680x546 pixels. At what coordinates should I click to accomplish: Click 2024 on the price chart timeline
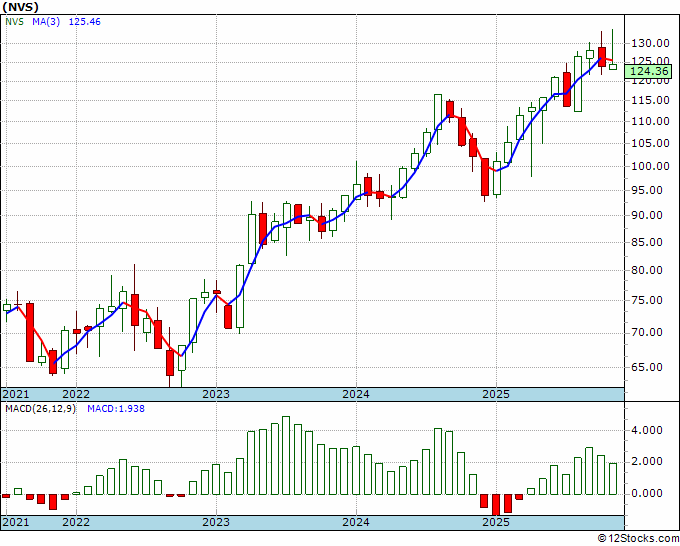click(x=356, y=394)
